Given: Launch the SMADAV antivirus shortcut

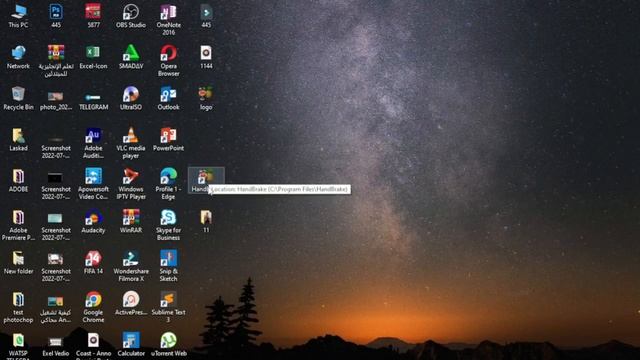Looking at the screenshot, I should click(x=131, y=57).
